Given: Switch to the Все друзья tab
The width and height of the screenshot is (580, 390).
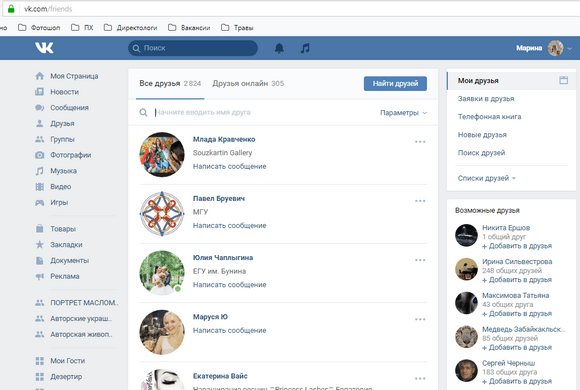Looking at the screenshot, I should tap(170, 84).
